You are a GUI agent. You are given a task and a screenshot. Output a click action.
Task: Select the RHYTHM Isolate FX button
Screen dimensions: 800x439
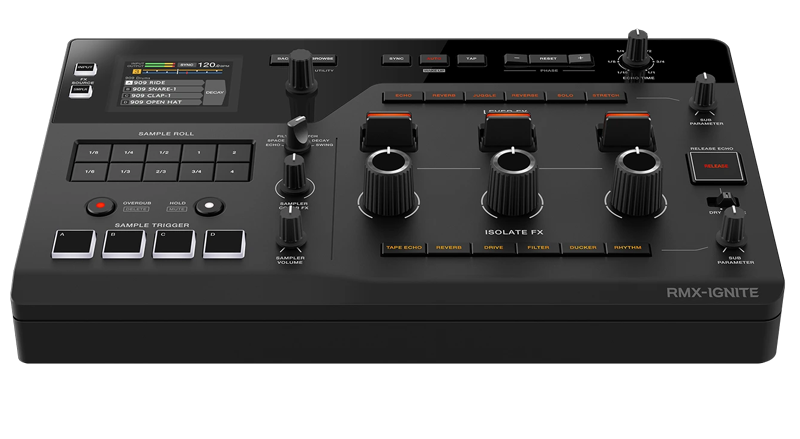point(628,248)
